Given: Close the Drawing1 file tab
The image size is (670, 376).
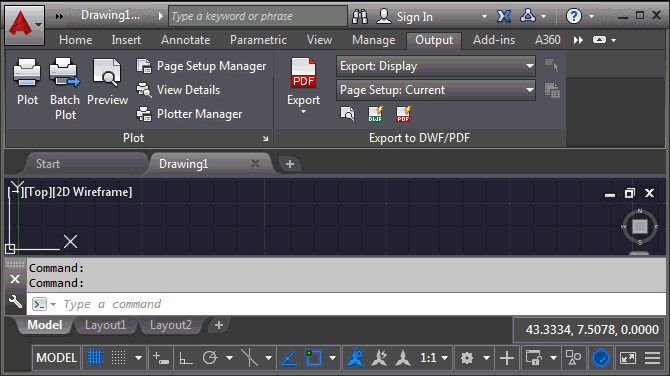Looking at the screenshot, I should [256, 164].
